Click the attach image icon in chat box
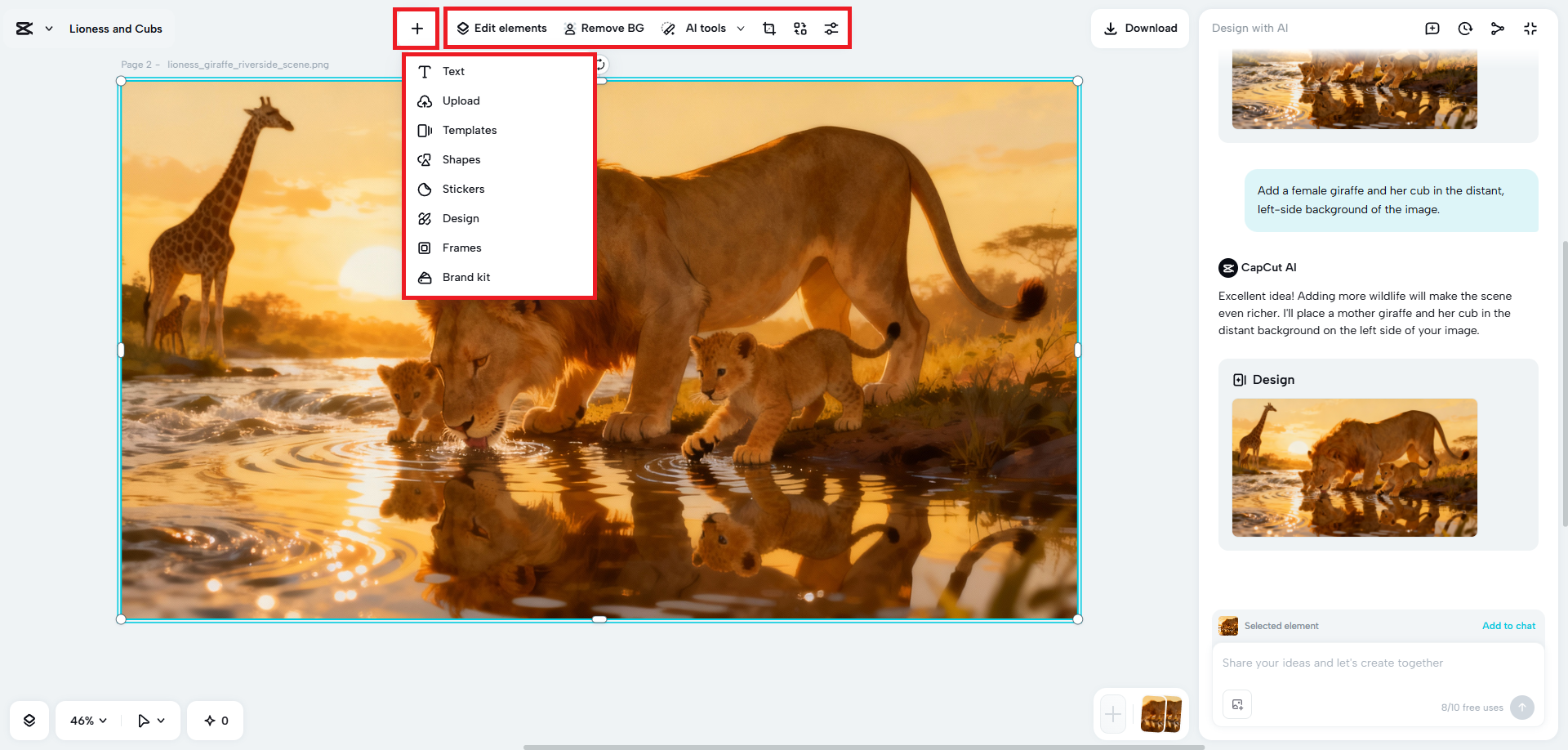 (x=1237, y=705)
